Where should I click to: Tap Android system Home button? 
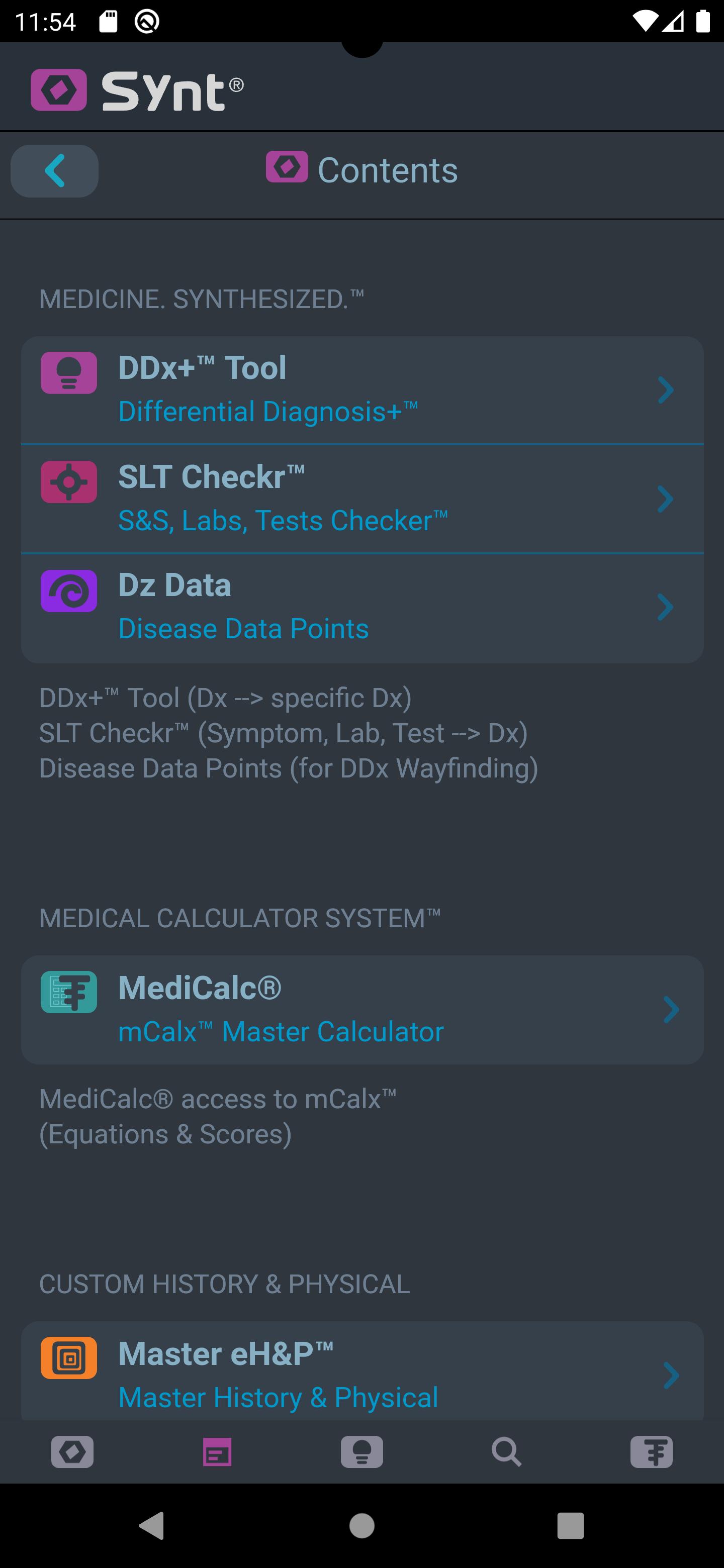361,1526
